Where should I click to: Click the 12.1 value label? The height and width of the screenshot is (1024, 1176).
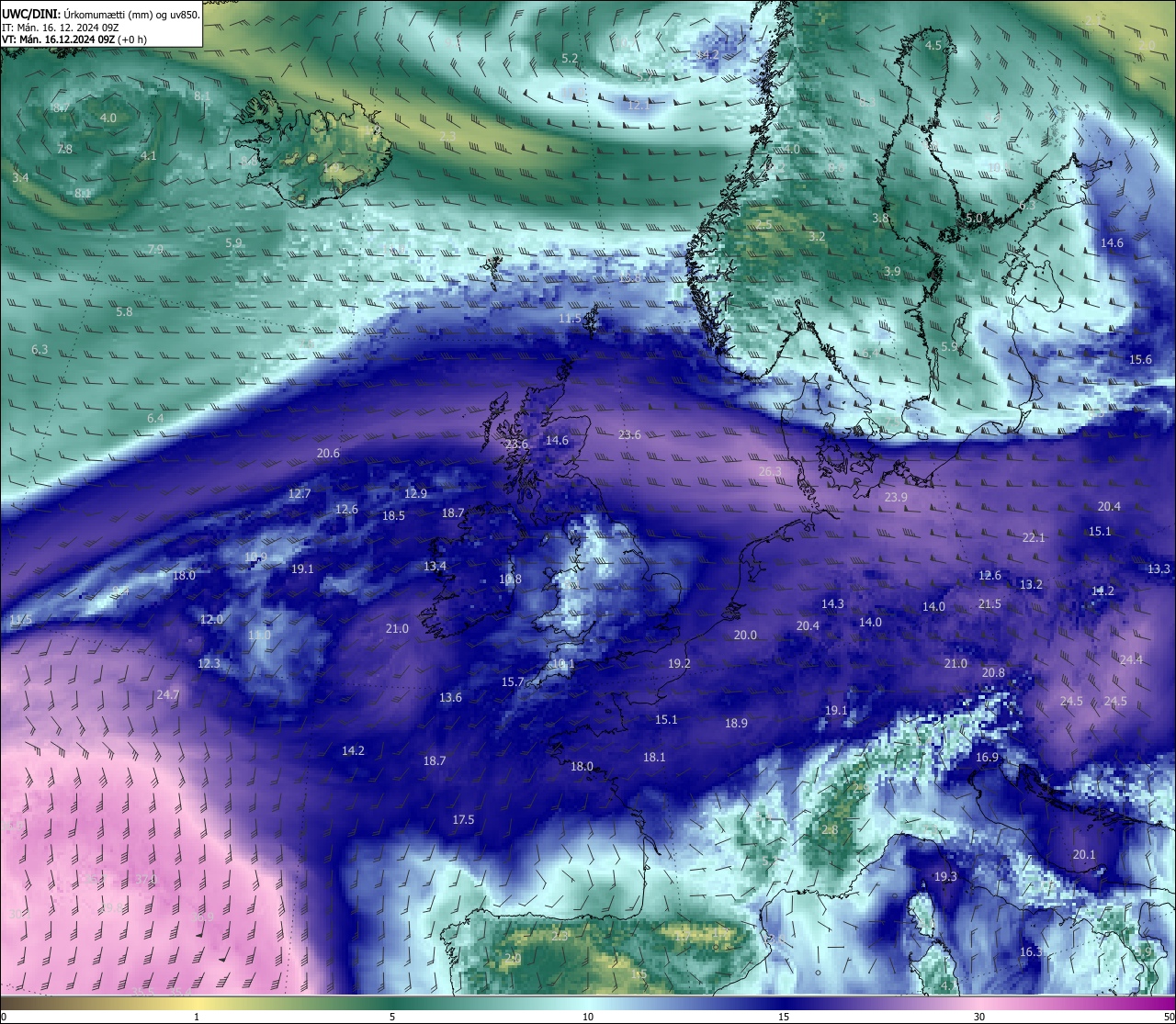coord(639,106)
